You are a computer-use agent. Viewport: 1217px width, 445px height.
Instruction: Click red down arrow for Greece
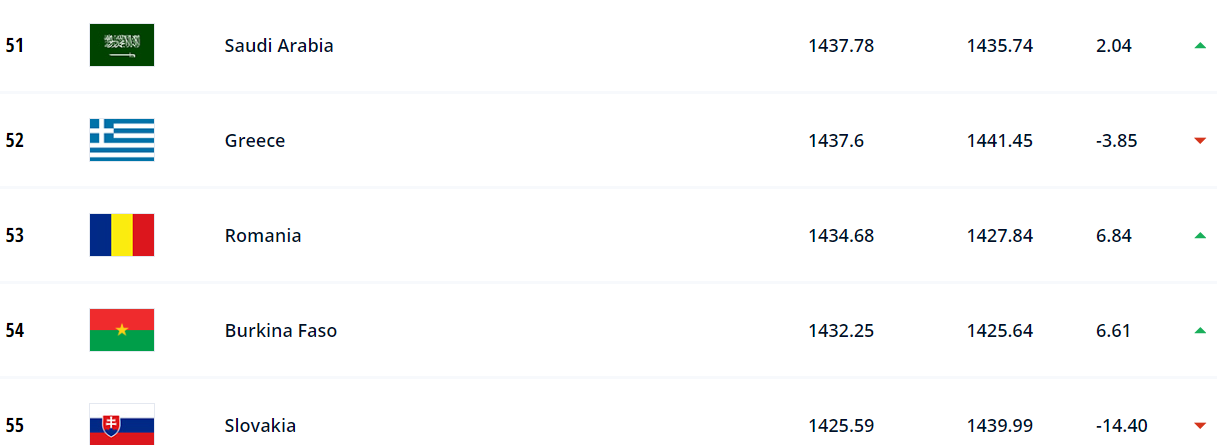1200,141
